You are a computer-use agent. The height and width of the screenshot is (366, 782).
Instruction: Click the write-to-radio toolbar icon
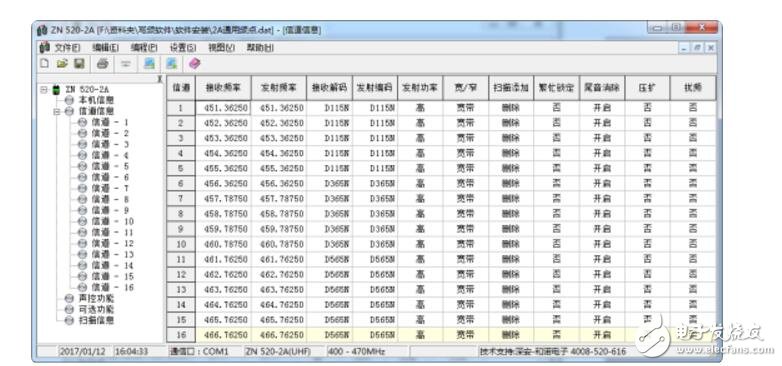click(x=172, y=64)
